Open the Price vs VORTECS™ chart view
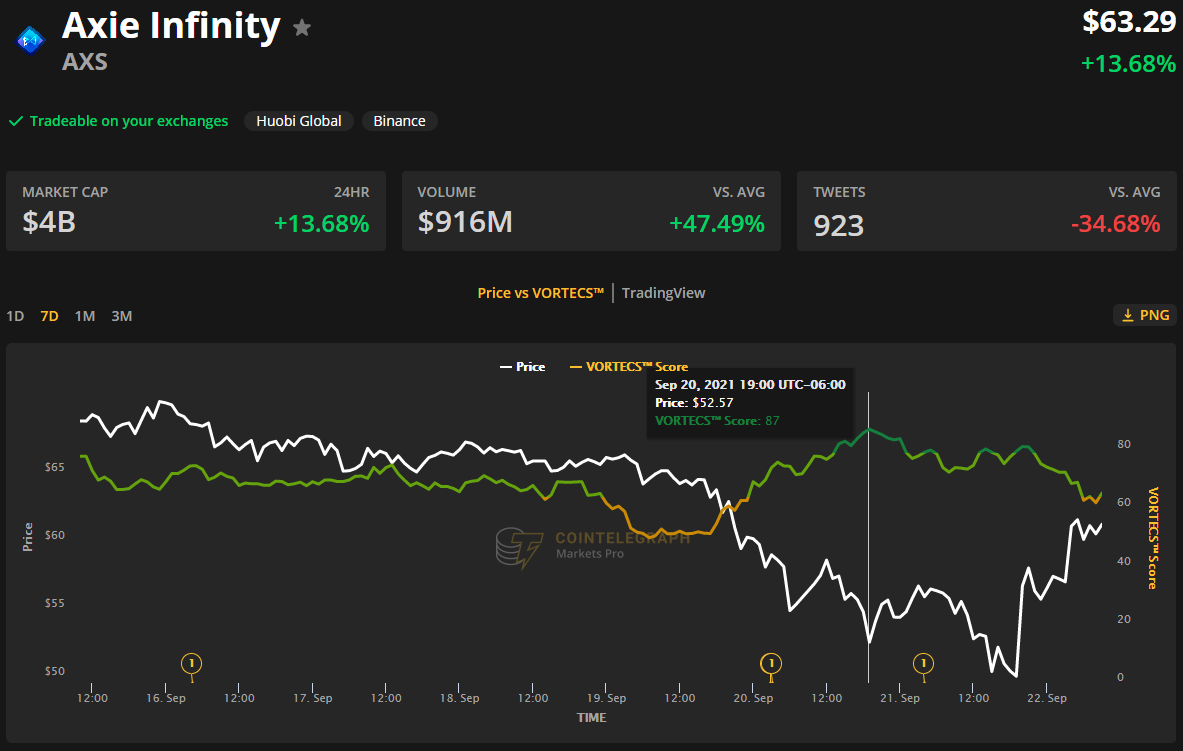Image resolution: width=1183 pixels, height=751 pixels. pyautogui.click(x=541, y=293)
